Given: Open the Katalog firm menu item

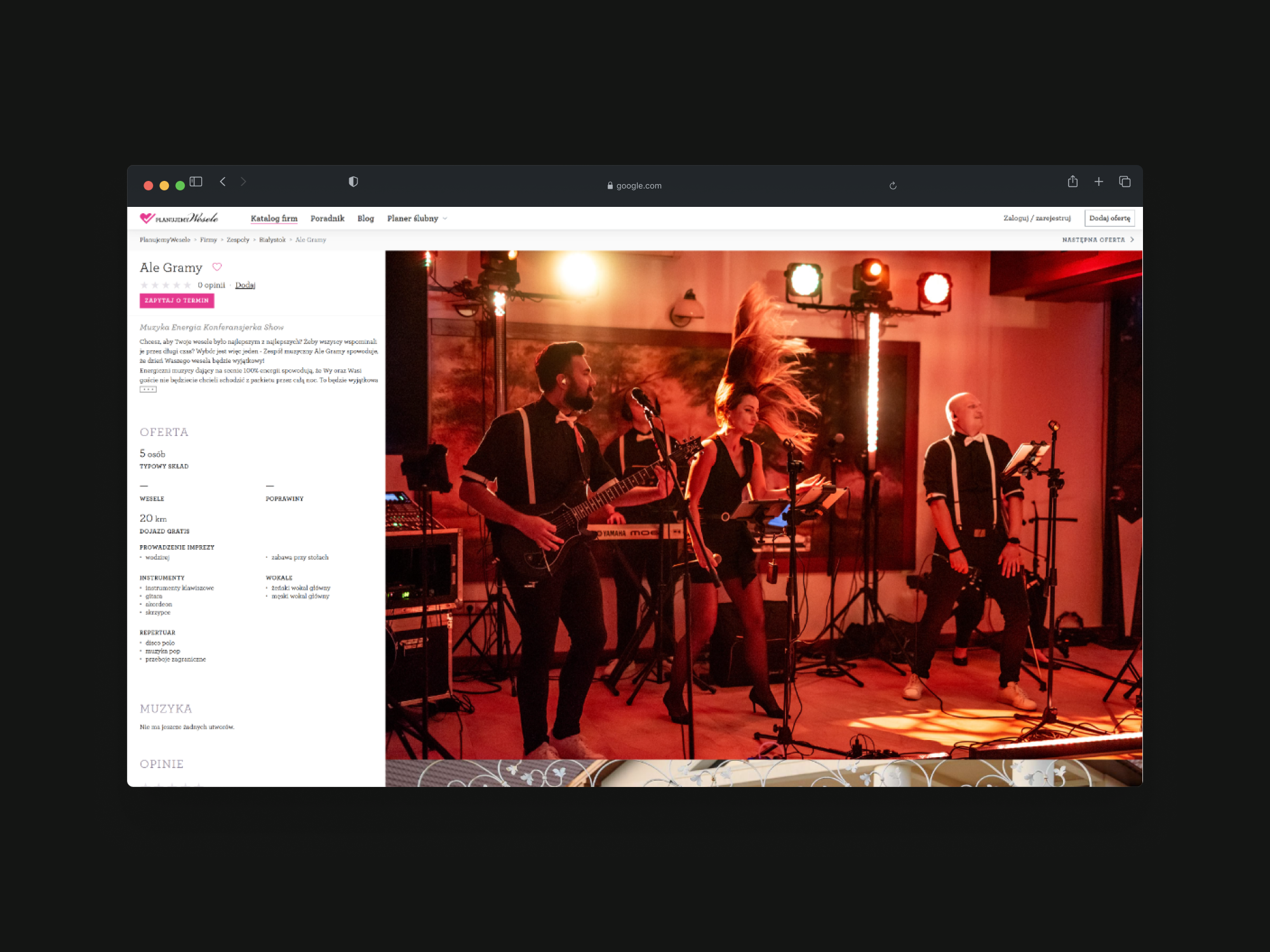Looking at the screenshot, I should tap(274, 218).
